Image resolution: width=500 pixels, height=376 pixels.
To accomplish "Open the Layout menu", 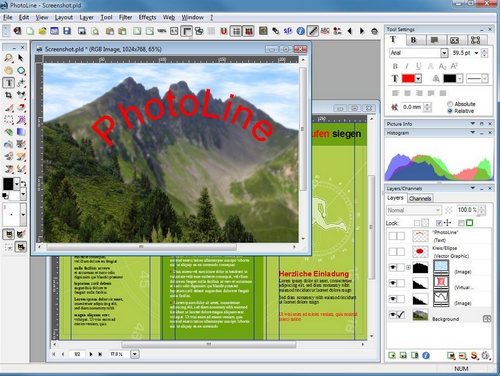I will pyautogui.click(x=64, y=17).
